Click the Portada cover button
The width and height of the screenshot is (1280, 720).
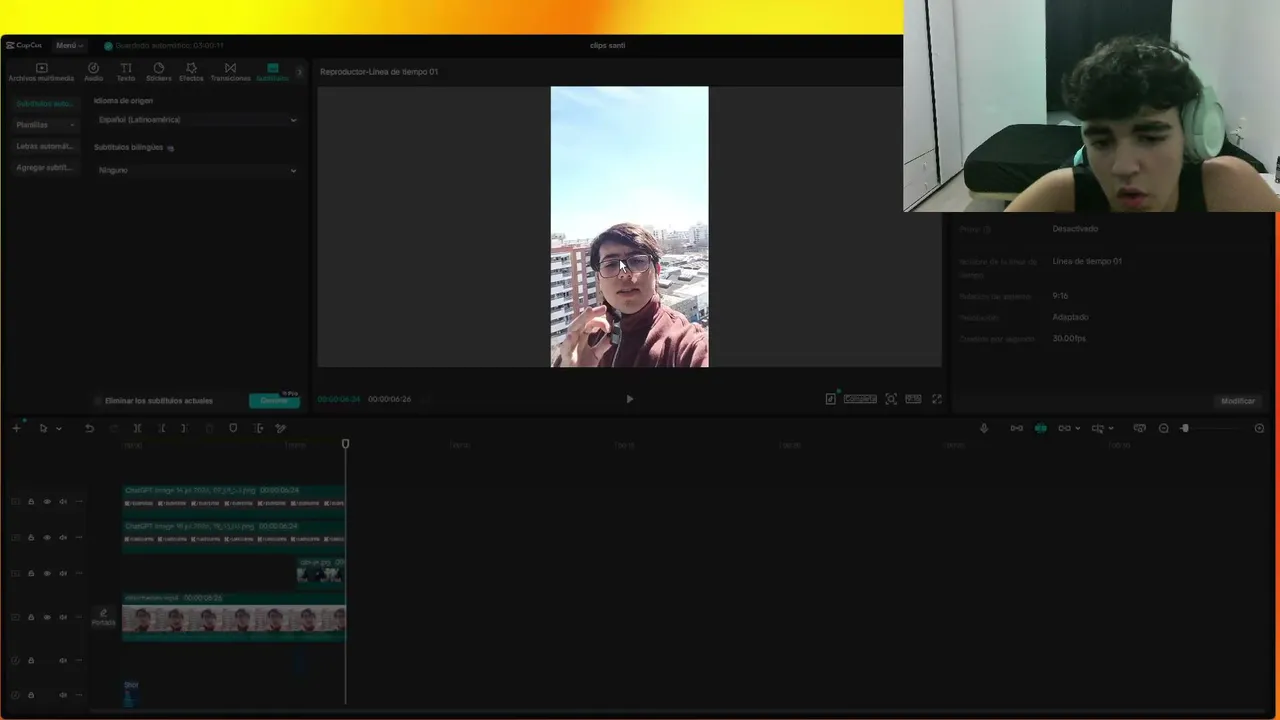pos(103,618)
